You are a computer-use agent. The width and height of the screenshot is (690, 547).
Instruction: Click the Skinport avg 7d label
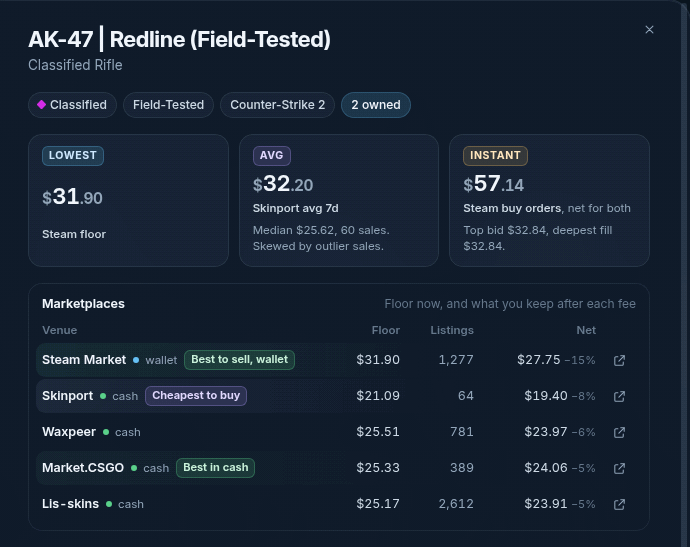(296, 208)
